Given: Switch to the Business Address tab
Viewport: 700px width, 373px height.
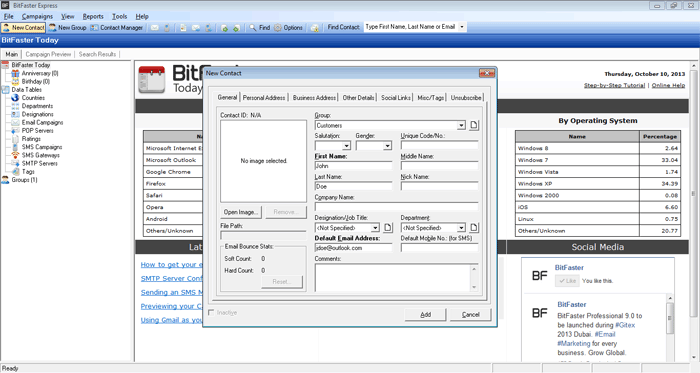Looking at the screenshot, I should (314, 98).
